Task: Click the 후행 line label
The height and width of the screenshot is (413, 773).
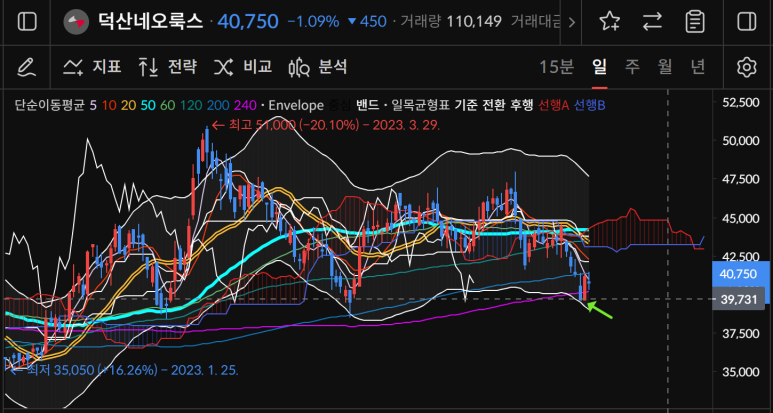Action: tap(522, 105)
